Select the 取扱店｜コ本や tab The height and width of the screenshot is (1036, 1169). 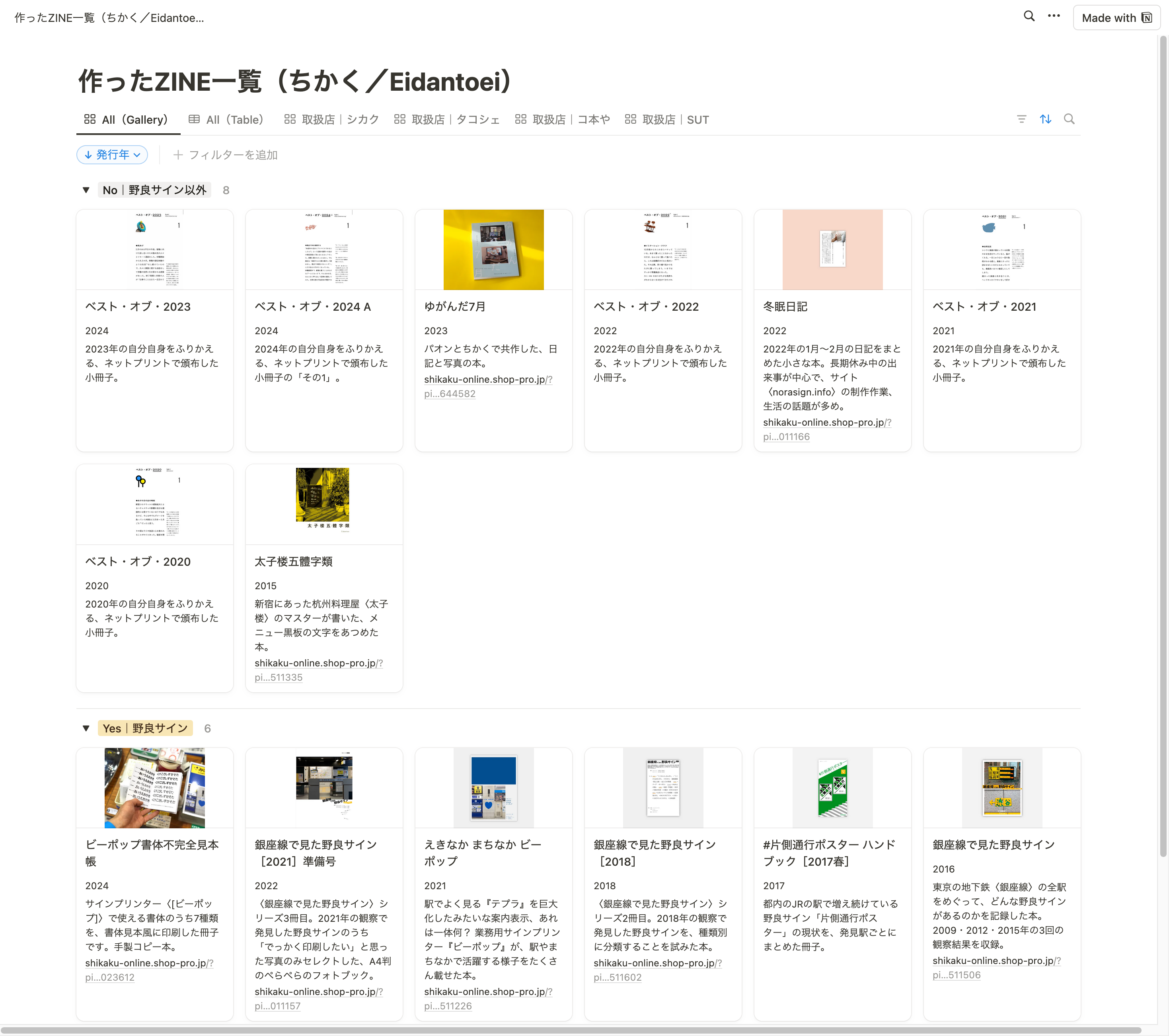coord(563,119)
